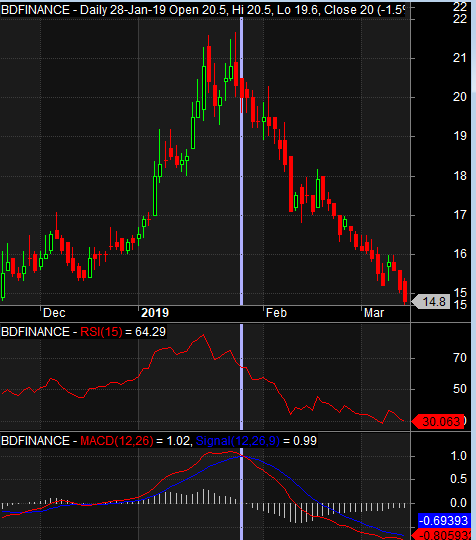Select the -0.69393 signal value marker
The image size is (476, 540).
pos(444,520)
